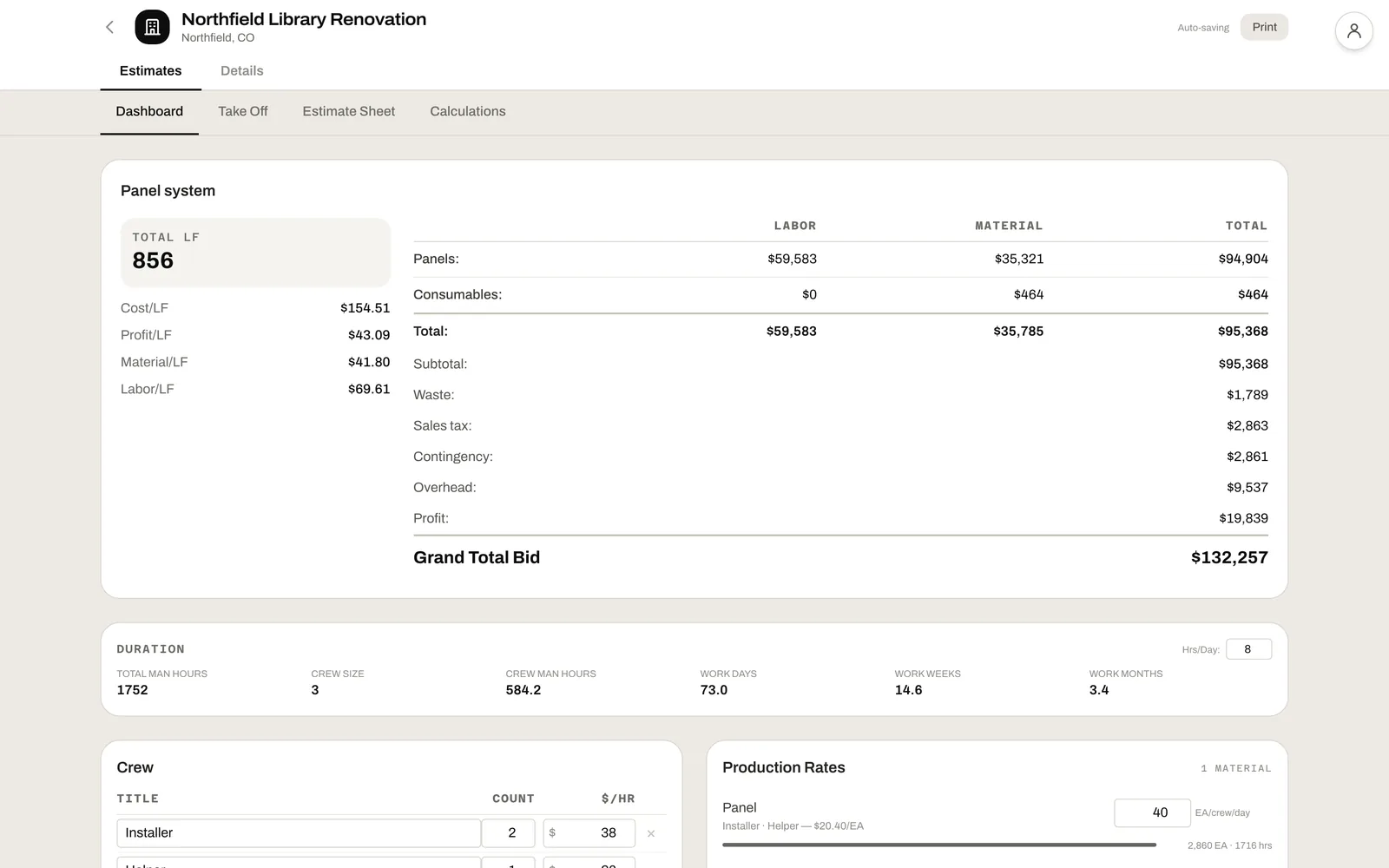This screenshot has height=868, width=1389.
Task: Edit the Installer title field
Action: click(x=299, y=833)
